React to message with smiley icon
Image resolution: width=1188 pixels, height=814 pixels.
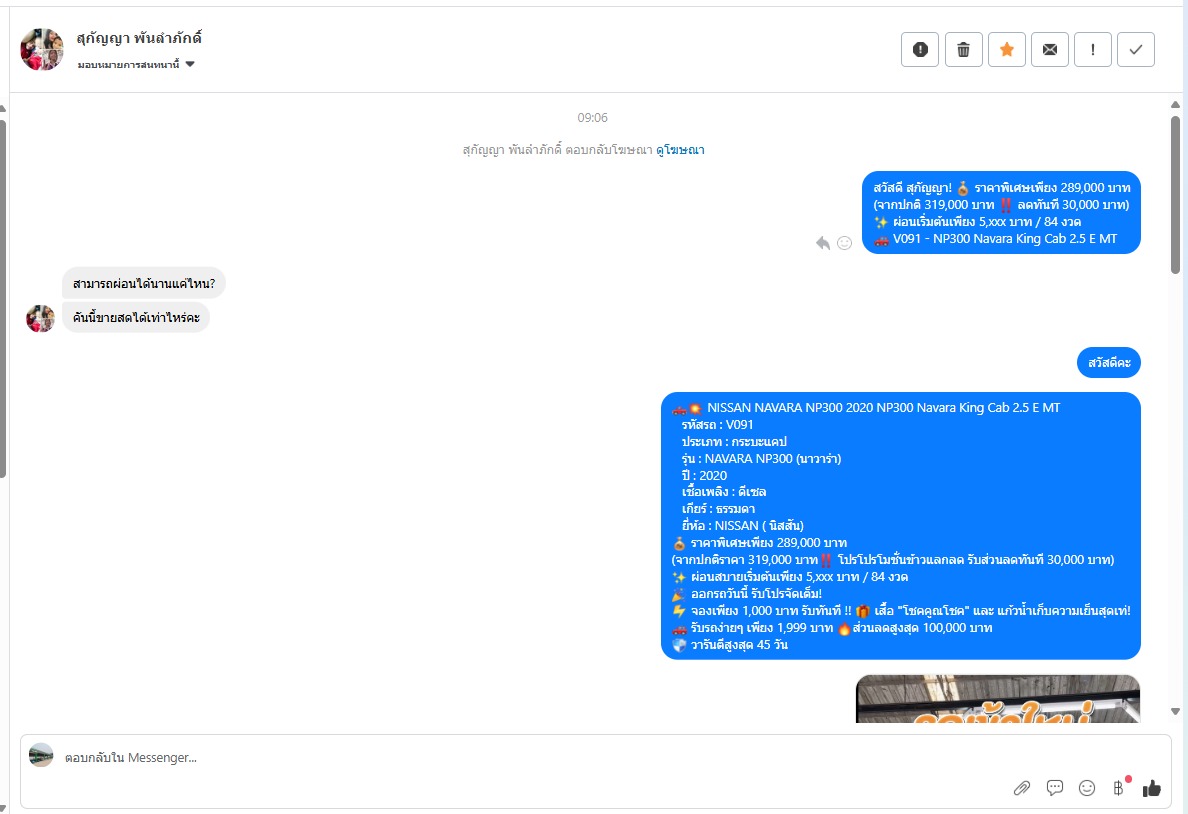844,243
